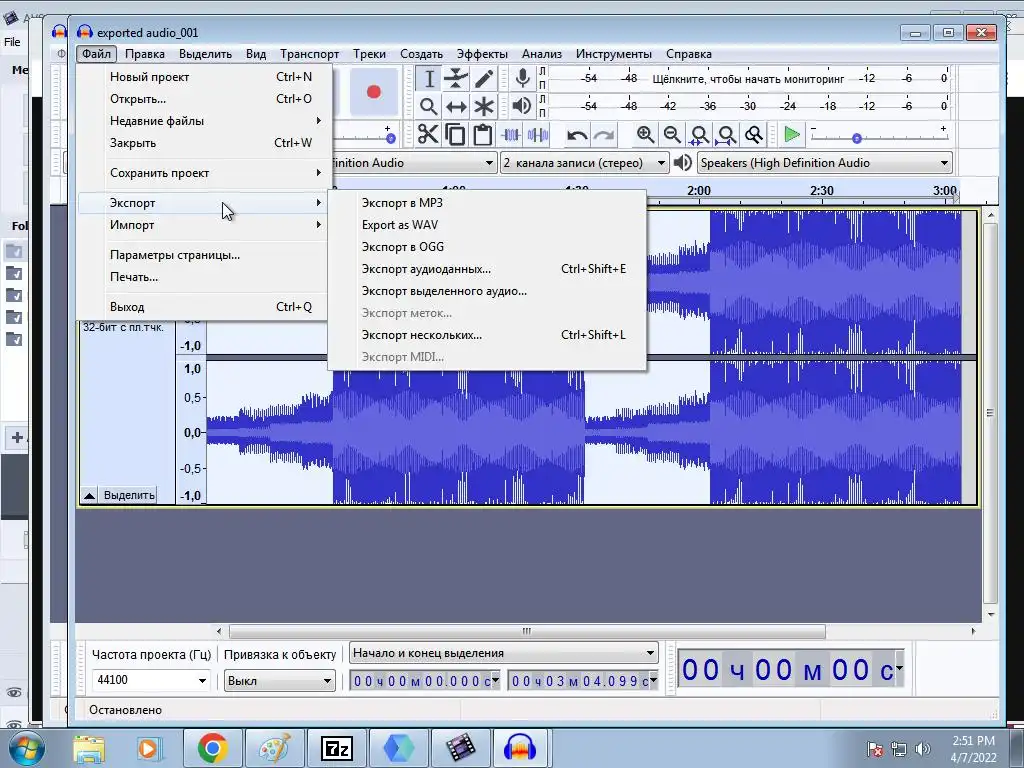Choose Параметры страницы menu item
1024x768 pixels.
203,255
